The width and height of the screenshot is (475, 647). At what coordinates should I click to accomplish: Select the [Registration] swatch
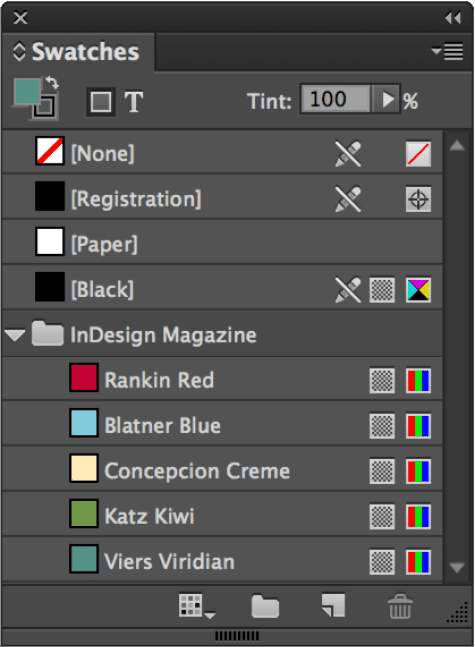click(x=222, y=198)
